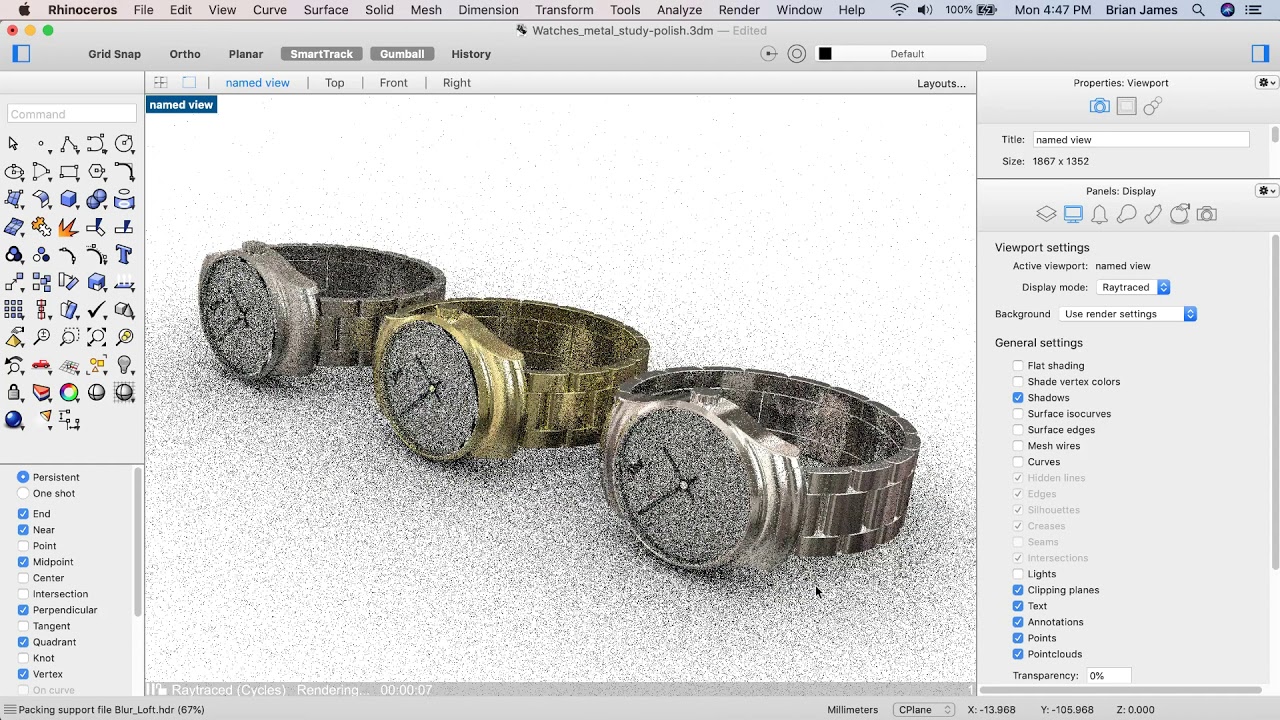Screen dimensions: 1280x720
Task: Switch to the Top viewport tab
Action: click(335, 83)
